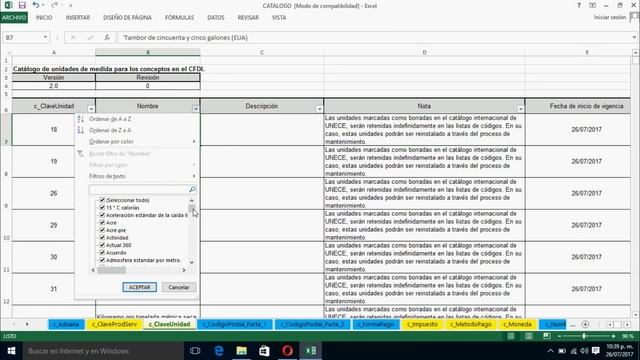Click the filter list horizontal scrollbar thumb
Screen dimensions: 640x360
click(111, 270)
